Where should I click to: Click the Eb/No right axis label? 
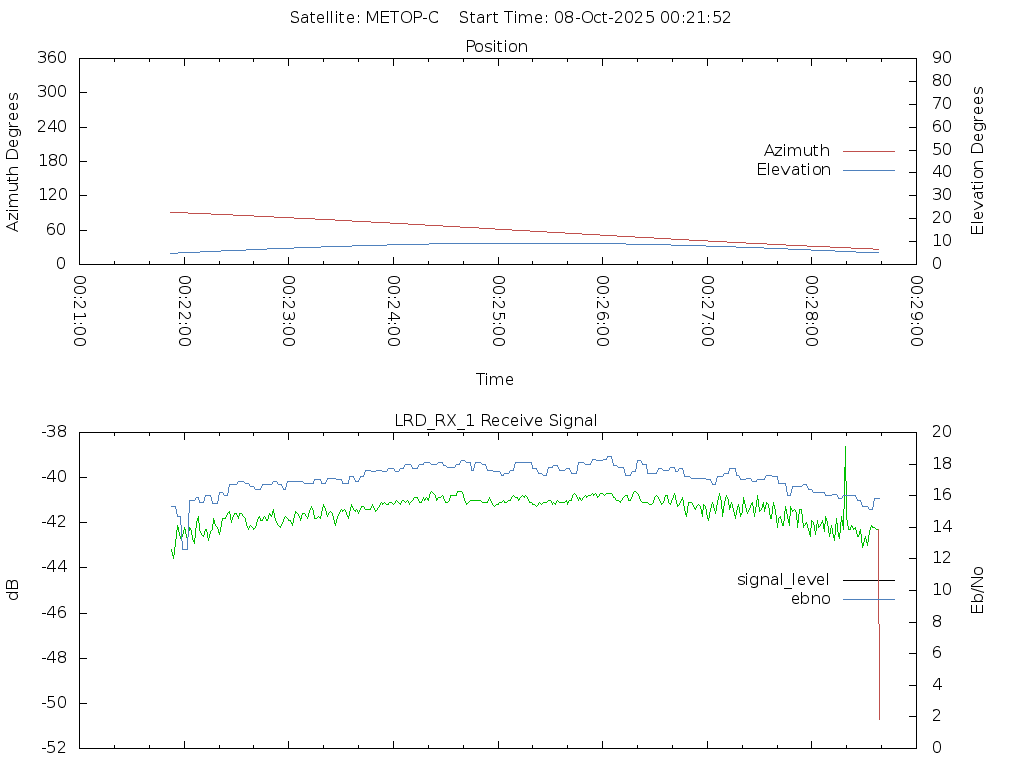click(x=978, y=589)
